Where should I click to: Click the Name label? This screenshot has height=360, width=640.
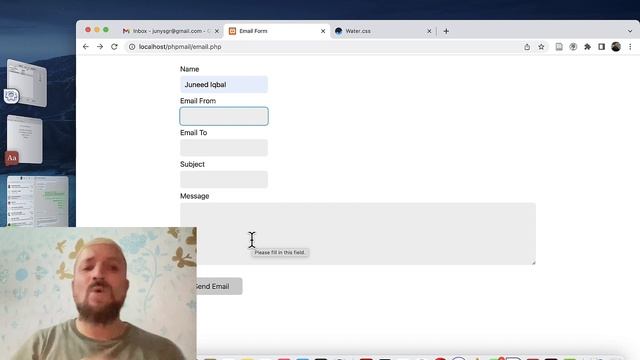click(x=190, y=69)
